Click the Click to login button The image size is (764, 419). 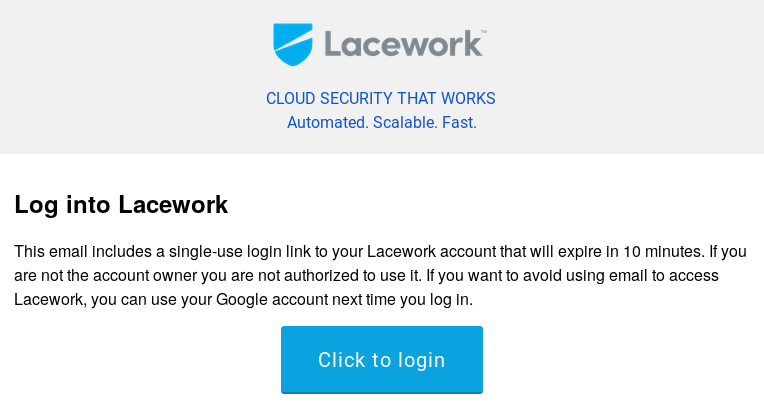pyautogui.click(x=382, y=360)
